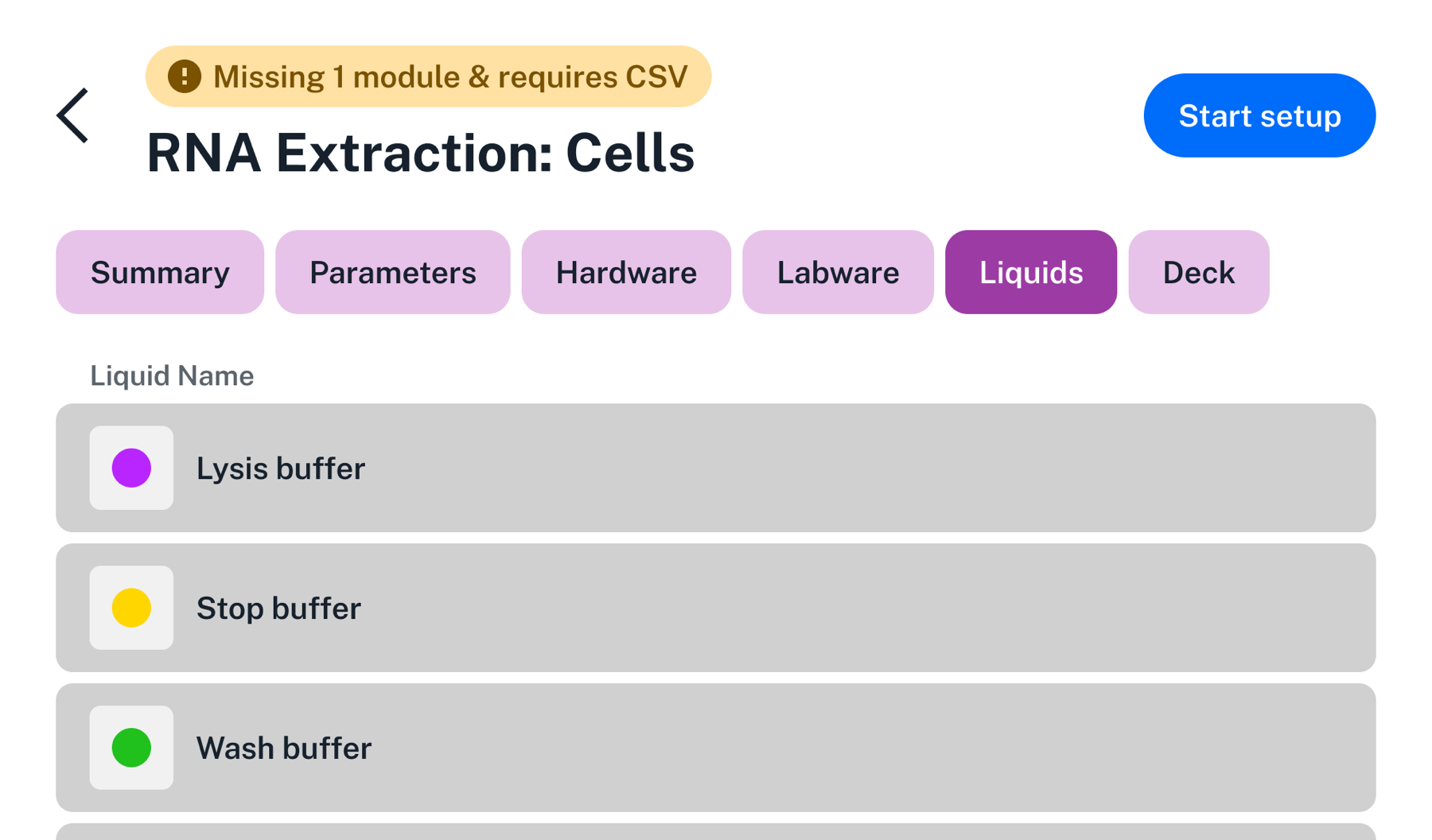Open the Stop buffer row details
The image size is (1432, 840).
(x=716, y=607)
